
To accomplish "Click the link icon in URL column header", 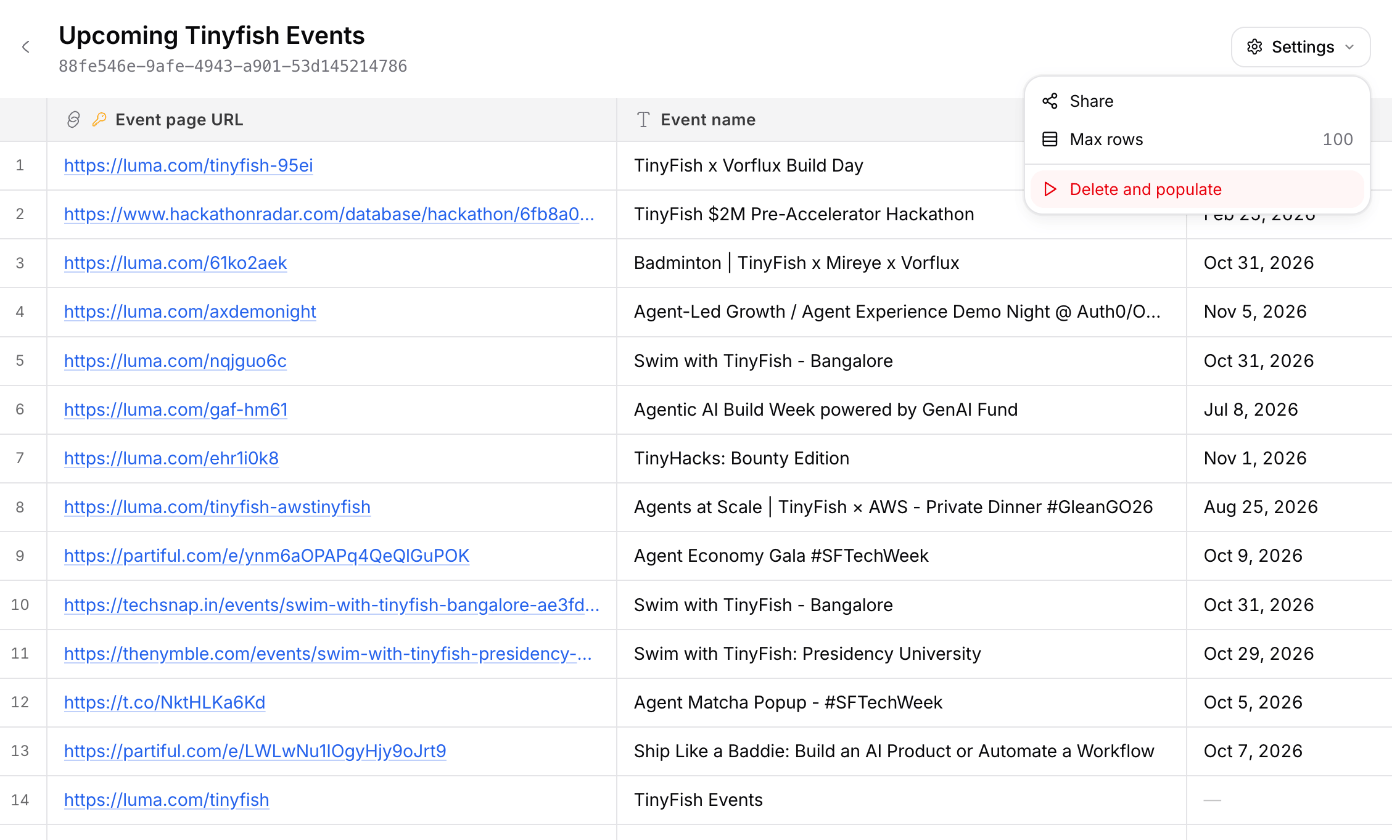I will click(x=73, y=120).
